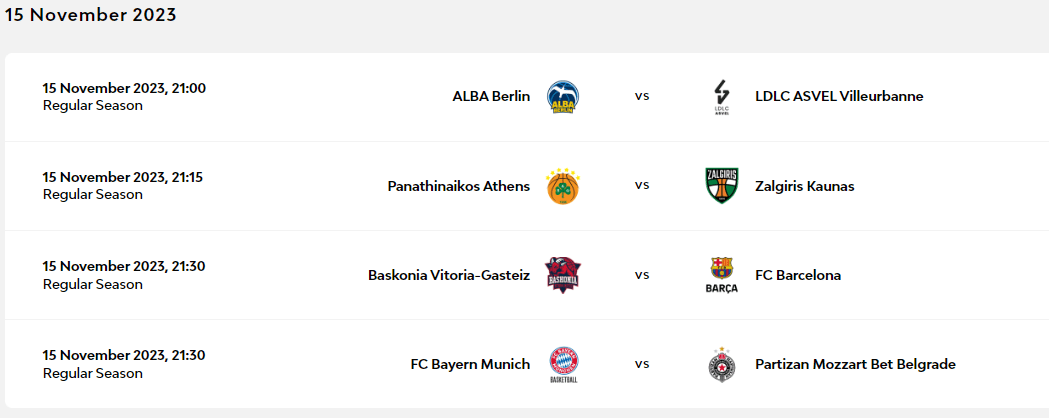1049x418 pixels.
Task: Select the Zalgiris Kaunas team name
Action: coord(805,186)
